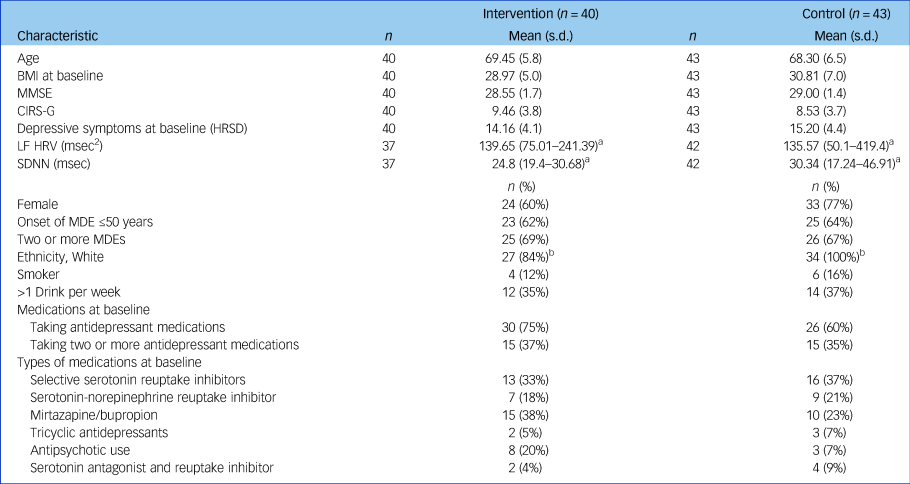The width and height of the screenshot is (910, 484).
Task: Select the Female row label
Action: pos(39,201)
